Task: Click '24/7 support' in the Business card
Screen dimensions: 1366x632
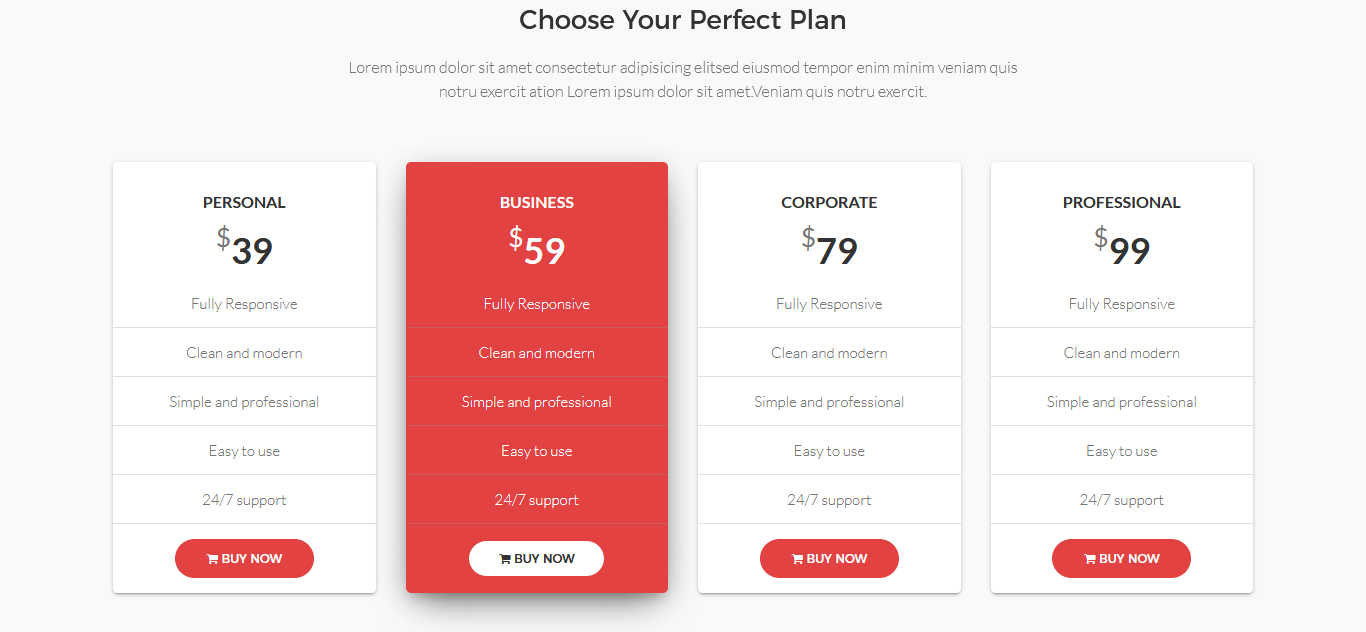Action: pos(537,500)
